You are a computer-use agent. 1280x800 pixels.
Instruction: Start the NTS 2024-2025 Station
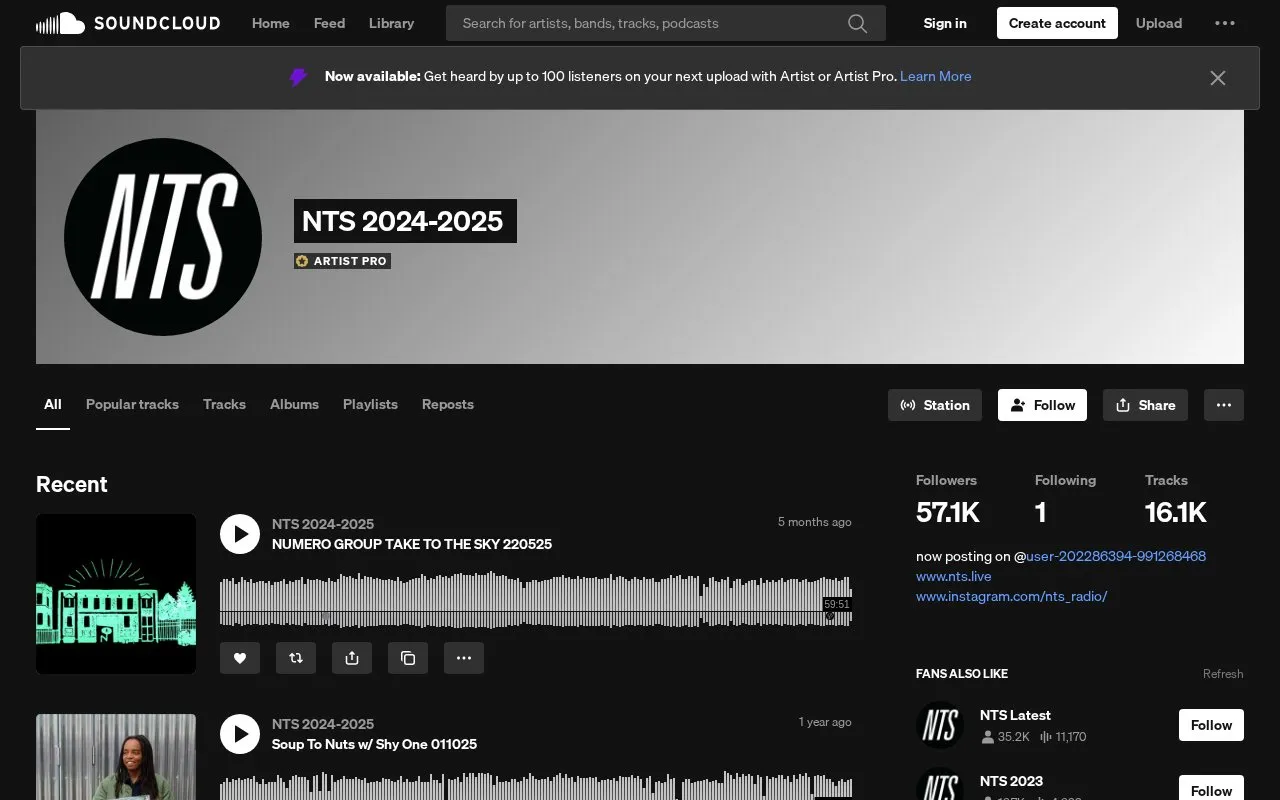pyautogui.click(x=935, y=405)
